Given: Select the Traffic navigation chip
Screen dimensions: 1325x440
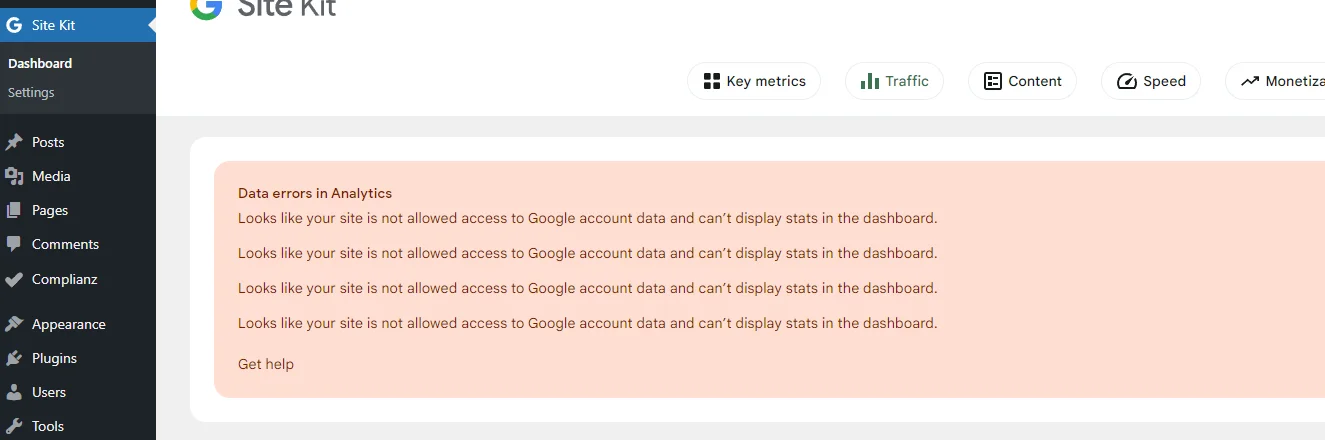Looking at the screenshot, I should coord(894,81).
